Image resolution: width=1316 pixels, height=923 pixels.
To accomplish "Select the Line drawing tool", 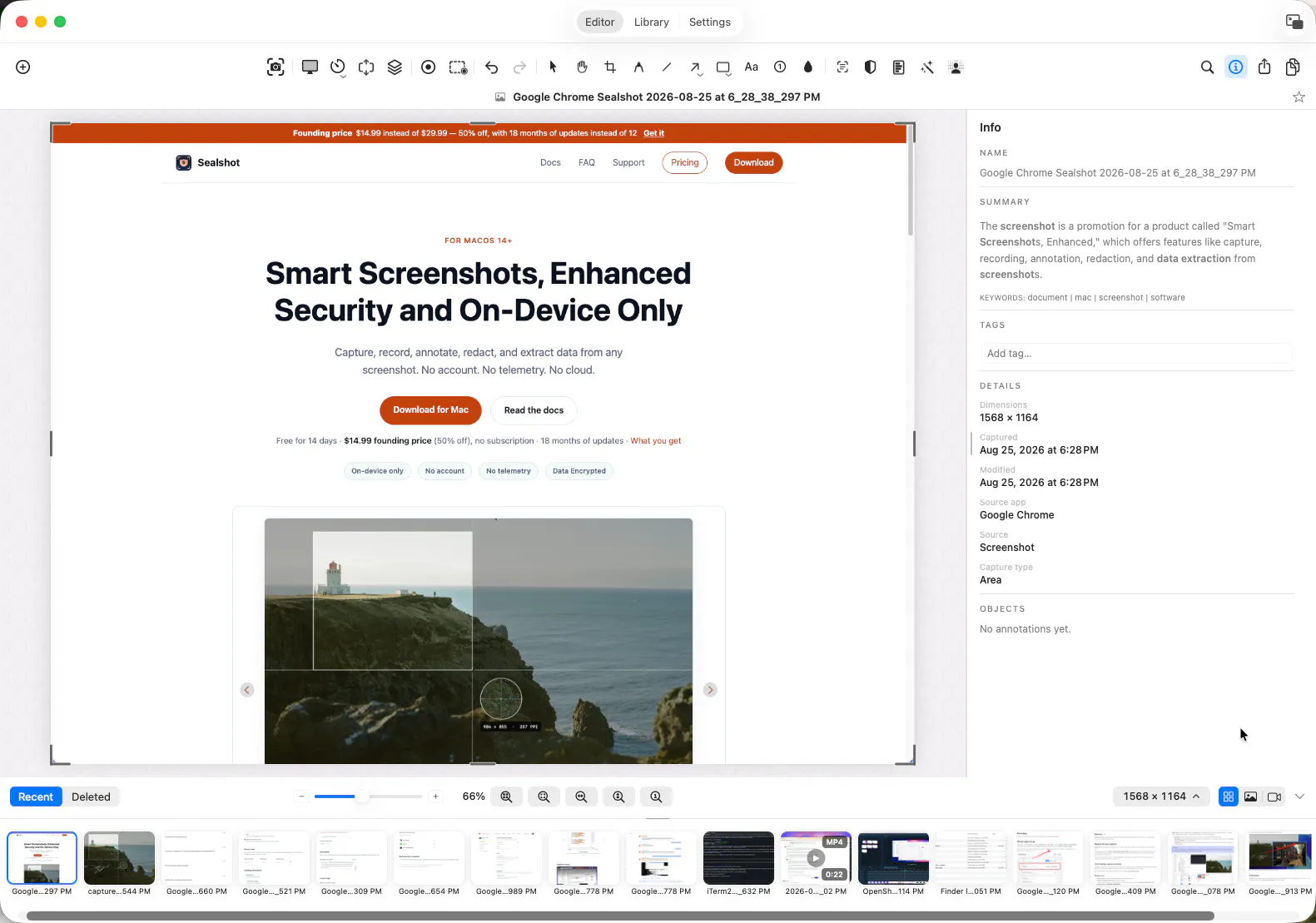I will point(667,67).
